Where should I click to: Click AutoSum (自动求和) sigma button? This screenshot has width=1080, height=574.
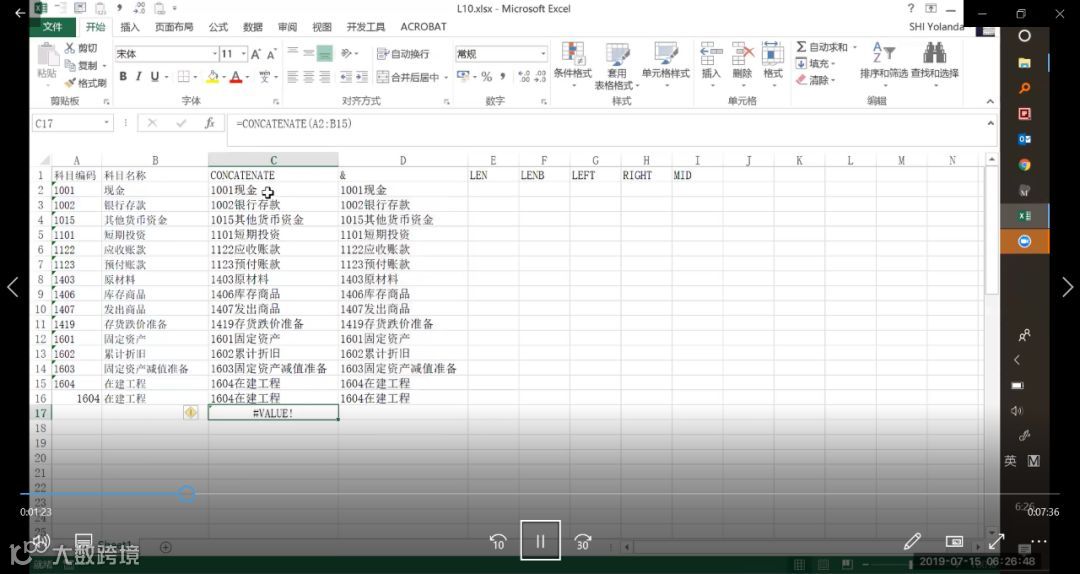(x=822, y=47)
